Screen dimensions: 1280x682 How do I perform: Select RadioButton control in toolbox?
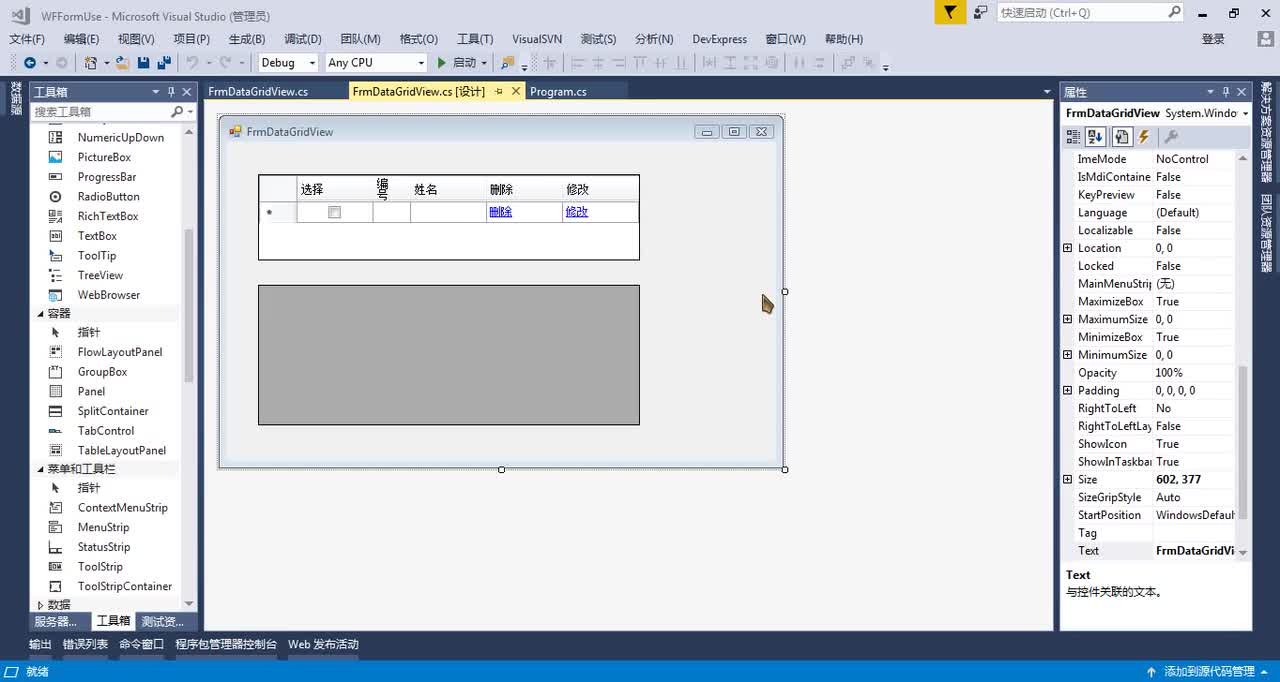point(109,197)
